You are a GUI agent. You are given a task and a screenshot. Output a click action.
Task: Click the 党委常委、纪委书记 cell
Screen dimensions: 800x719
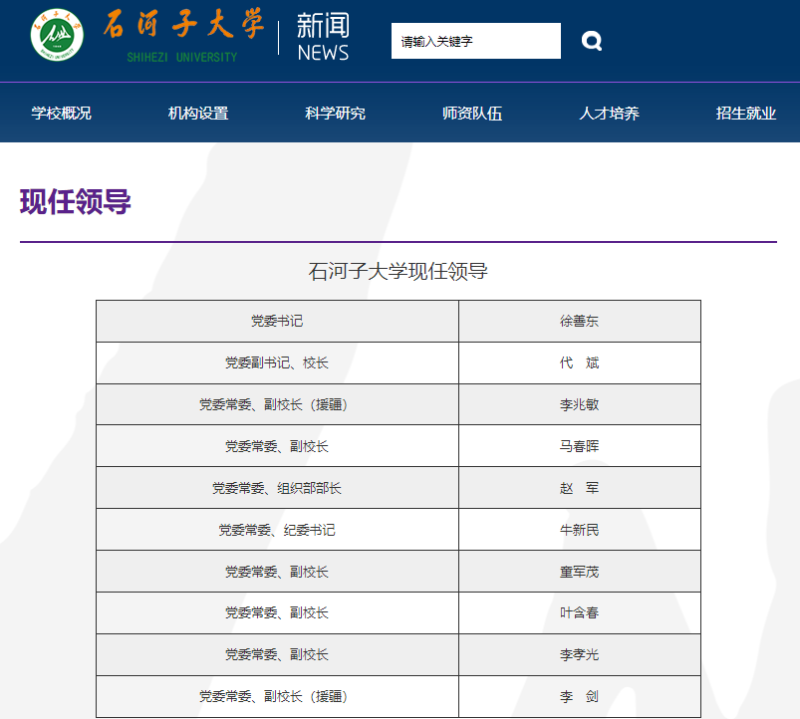tap(277, 530)
